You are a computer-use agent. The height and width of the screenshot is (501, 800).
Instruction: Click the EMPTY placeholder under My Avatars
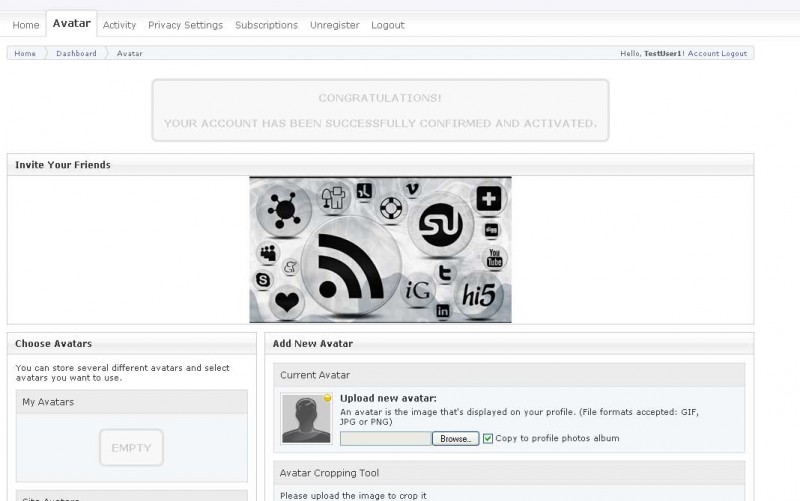pos(132,447)
